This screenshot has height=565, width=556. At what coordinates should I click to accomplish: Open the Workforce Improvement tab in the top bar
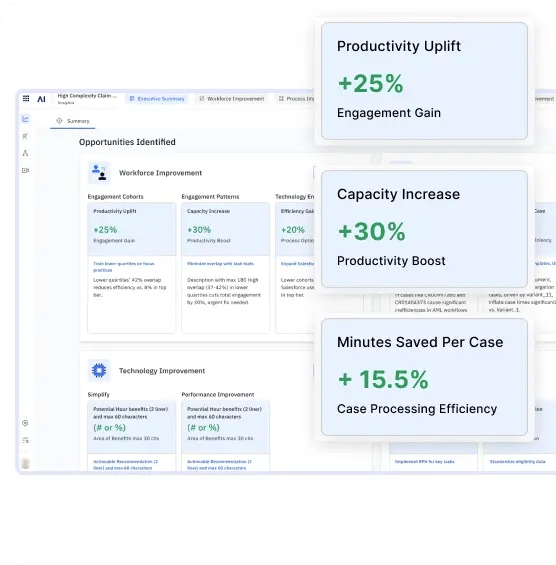(x=232, y=99)
